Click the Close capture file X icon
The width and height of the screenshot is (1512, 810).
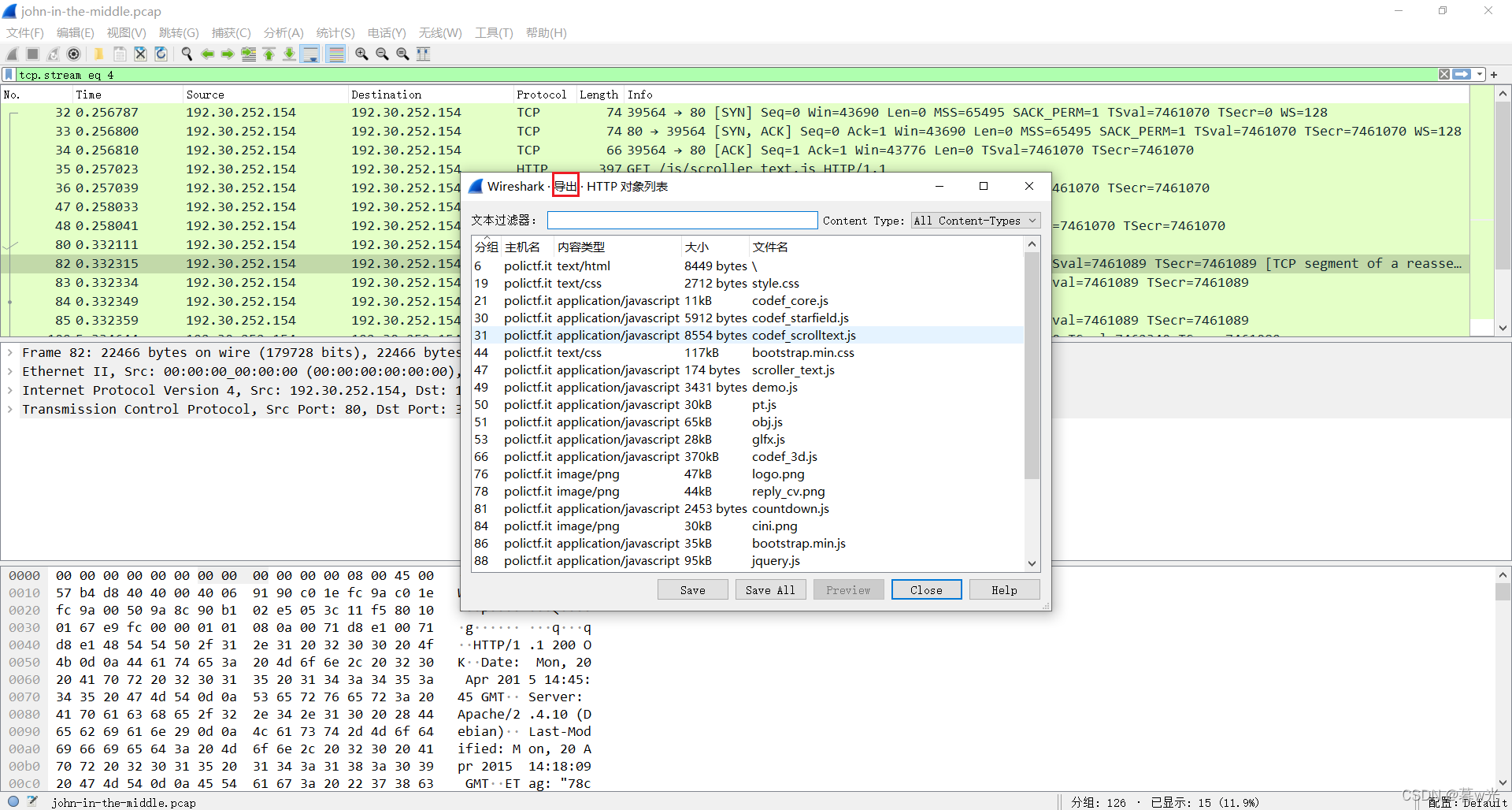point(140,54)
